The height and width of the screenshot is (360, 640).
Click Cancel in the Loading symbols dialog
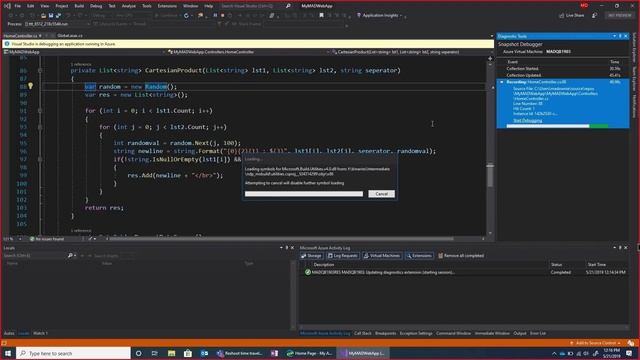click(381, 194)
